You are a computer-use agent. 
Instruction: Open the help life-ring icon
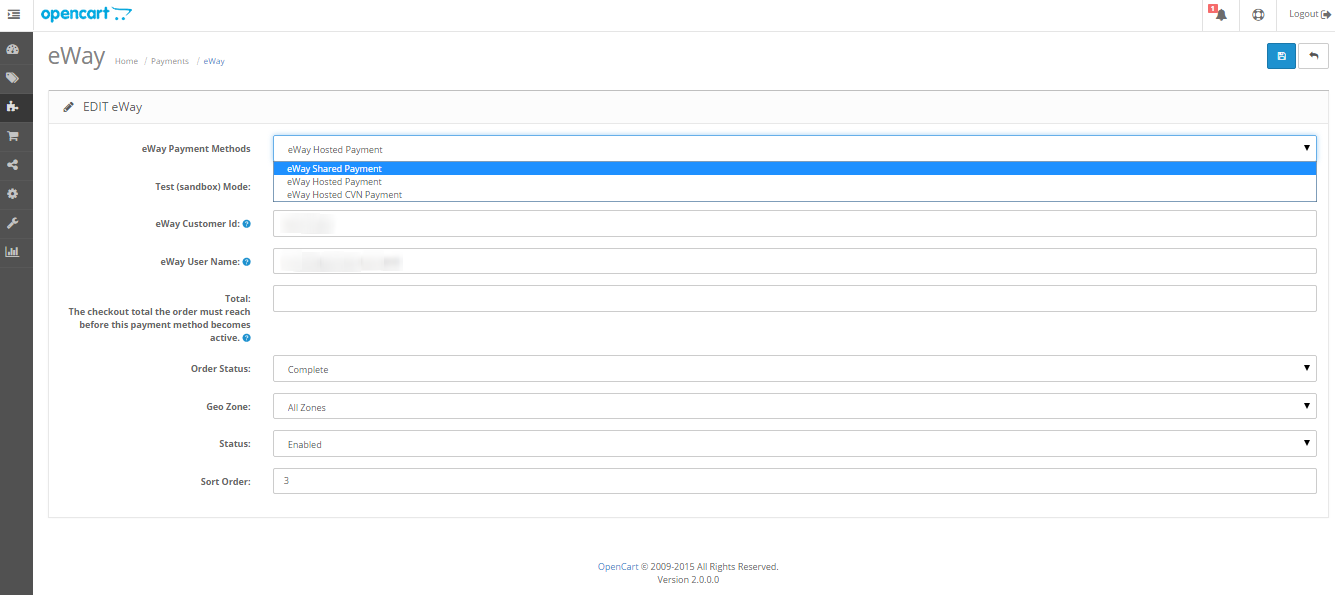coord(1258,14)
